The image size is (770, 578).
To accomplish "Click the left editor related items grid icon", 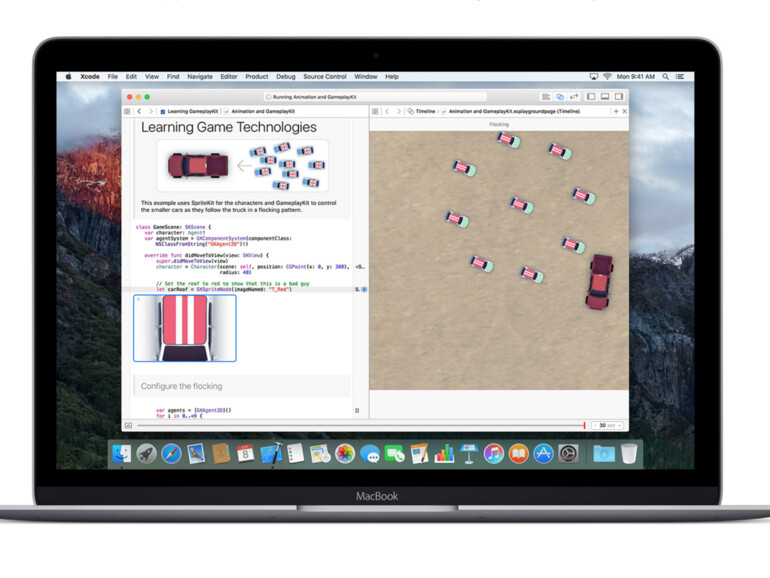I will coord(127,111).
